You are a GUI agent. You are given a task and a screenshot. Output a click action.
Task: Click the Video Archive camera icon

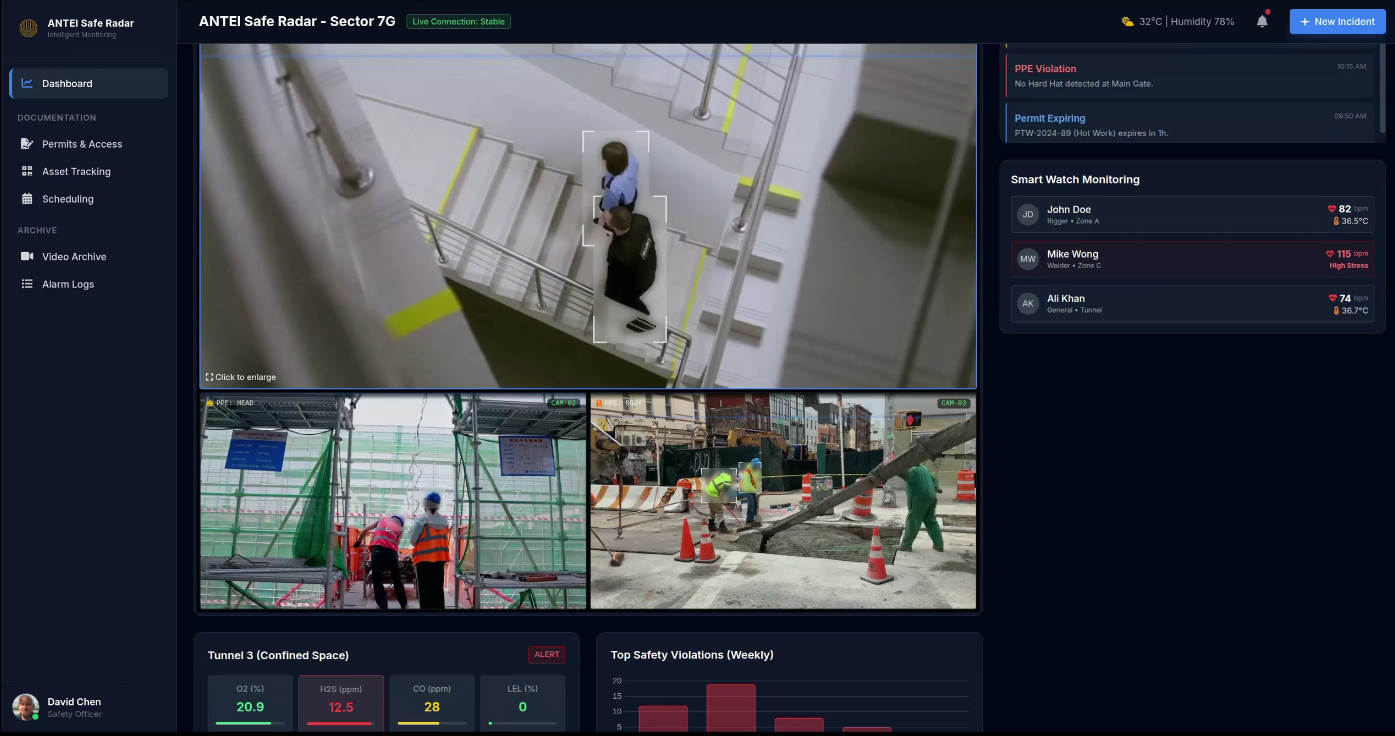[x=27, y=257]
